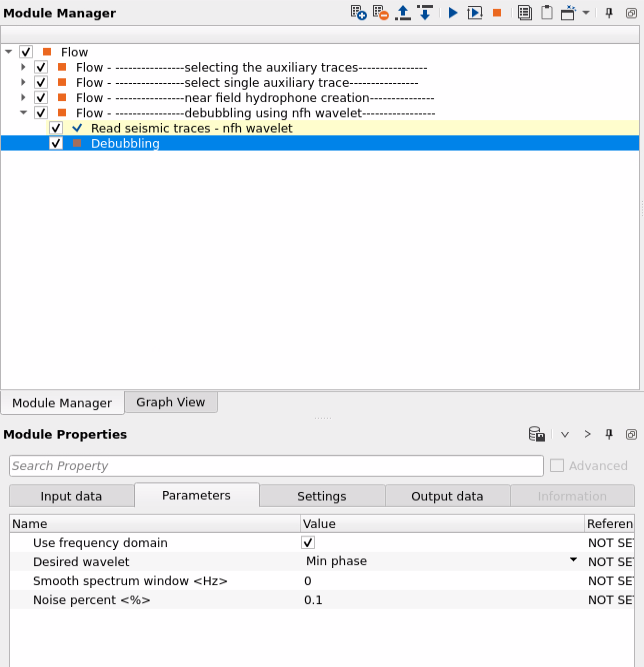This screenshot has height=667, width=644.
Task: Run the flow with the blue play icon
Action: pyautogui.click(x=453, y=13)
